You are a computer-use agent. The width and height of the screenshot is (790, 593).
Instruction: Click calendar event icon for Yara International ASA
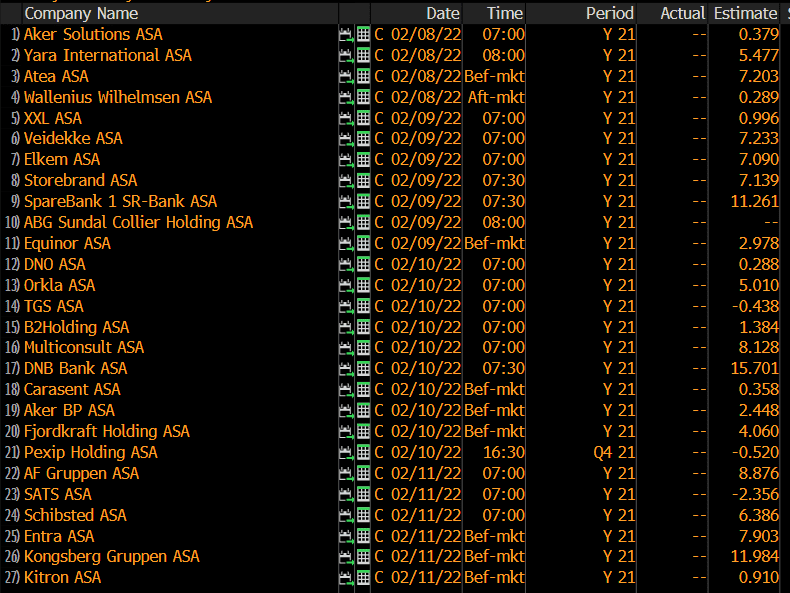(346, 55)
